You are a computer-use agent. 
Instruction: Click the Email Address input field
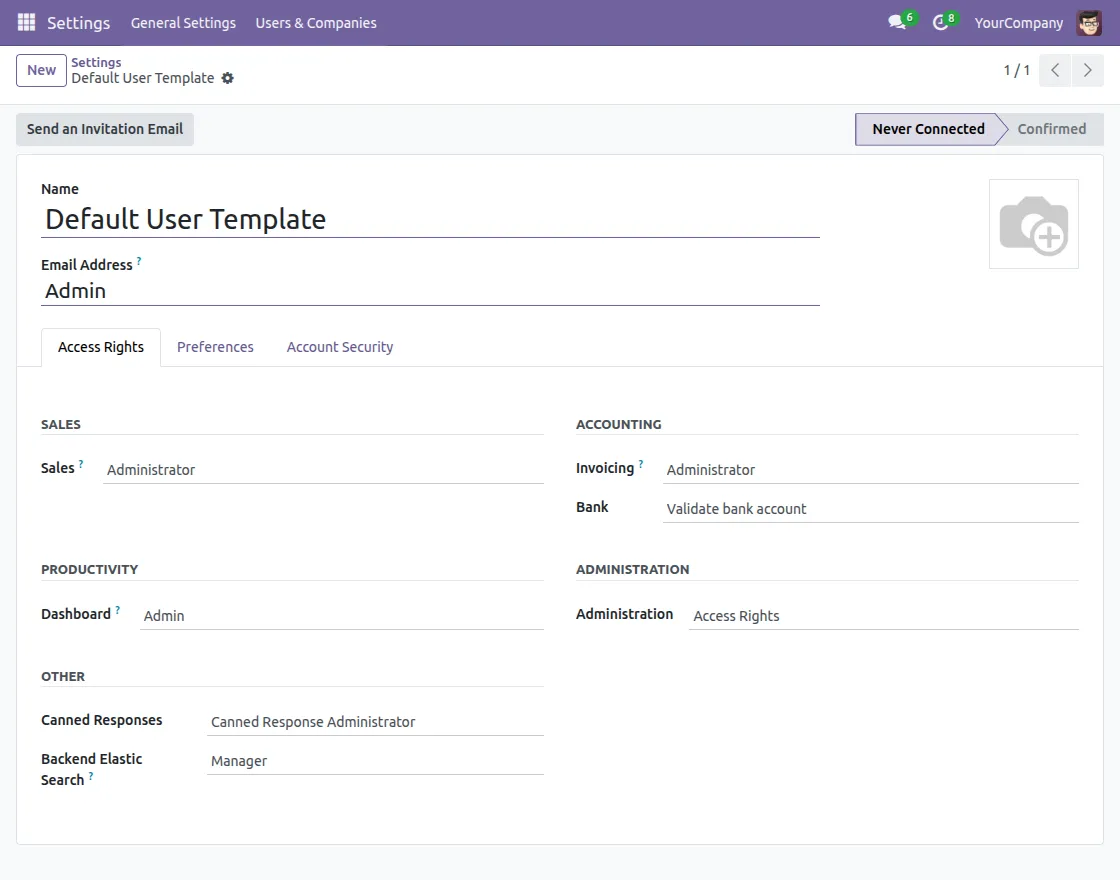click(430, 291)
